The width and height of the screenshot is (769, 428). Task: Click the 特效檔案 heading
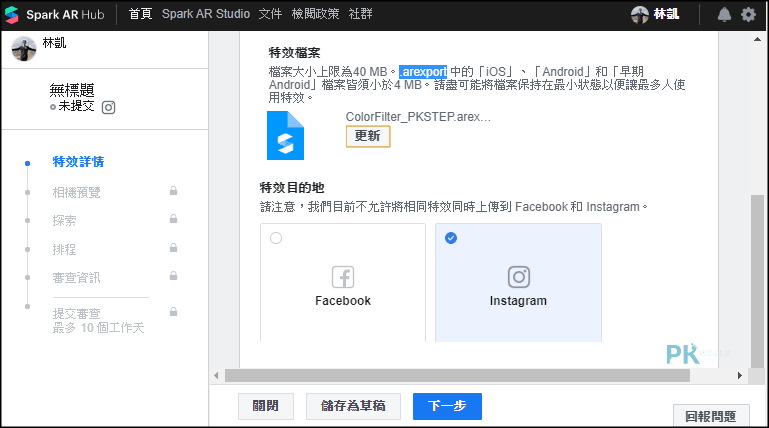pyautogui.click(x=294, y=53)
